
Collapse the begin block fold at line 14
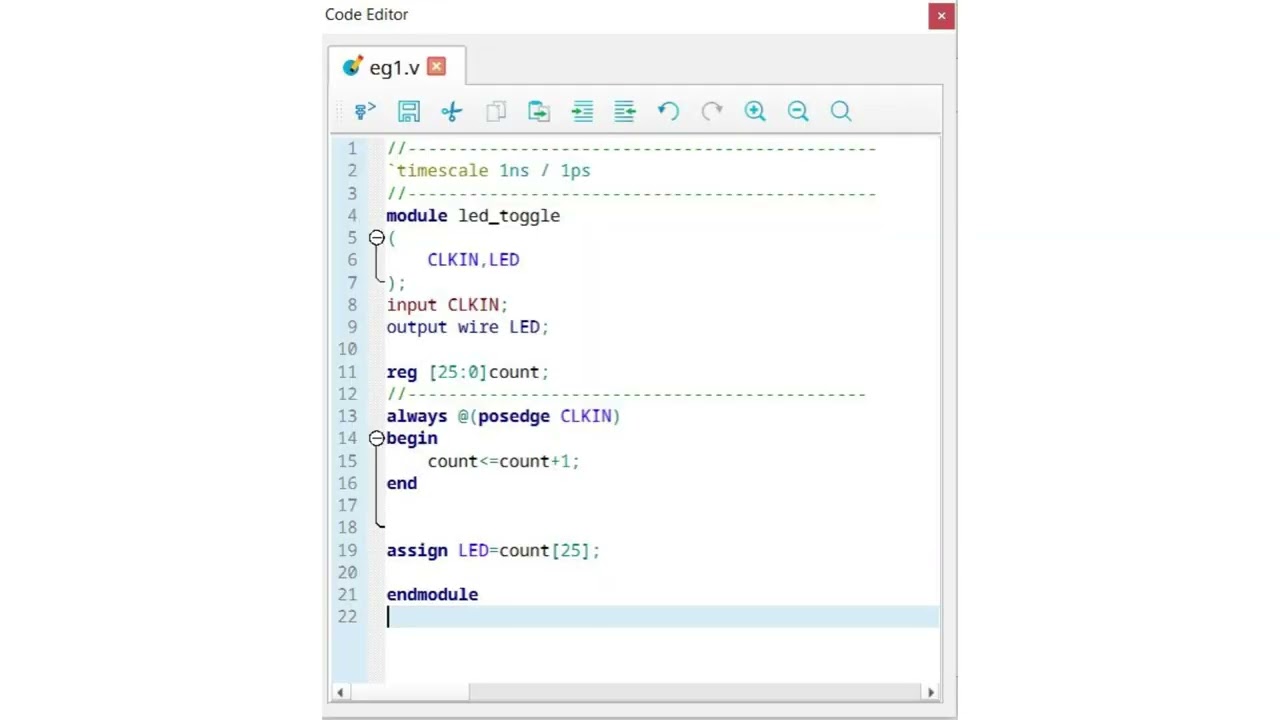point(376,438)
